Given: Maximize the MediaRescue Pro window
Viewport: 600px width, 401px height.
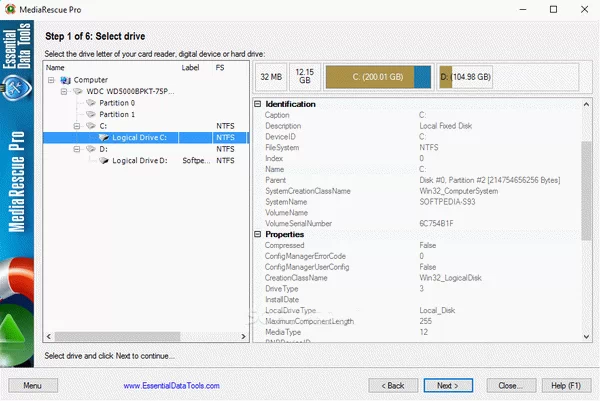Looking at the screenshot, I should coord(553,9).
